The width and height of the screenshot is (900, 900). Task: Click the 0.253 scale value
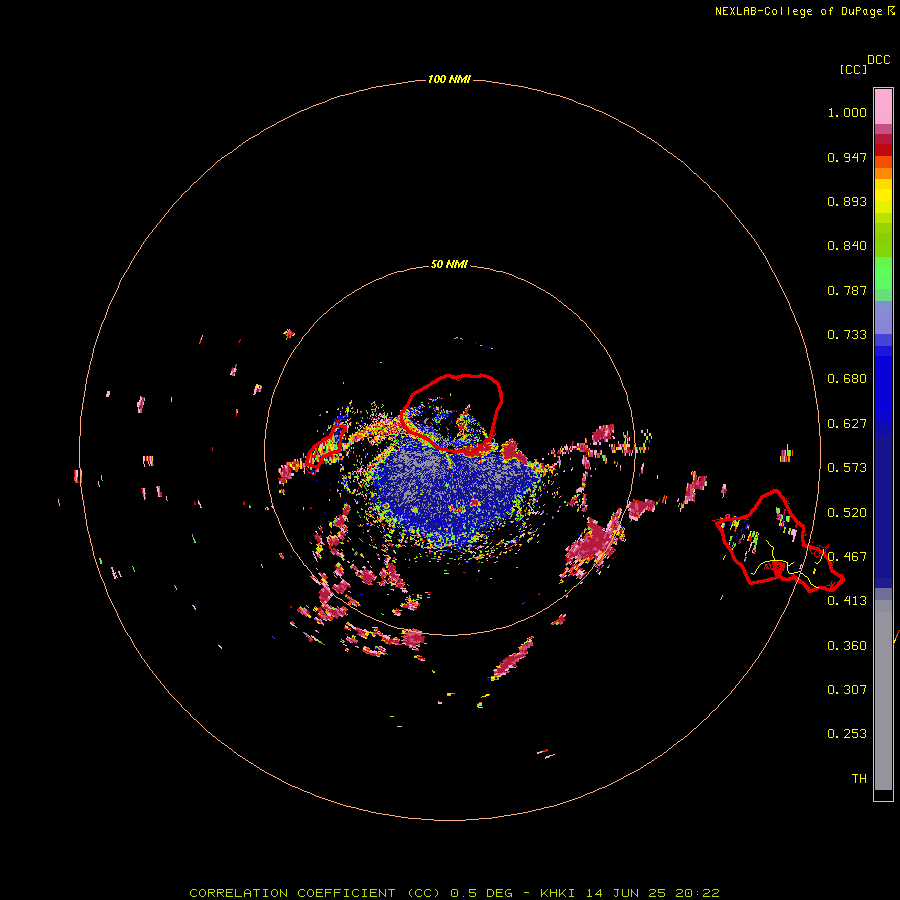847,734
